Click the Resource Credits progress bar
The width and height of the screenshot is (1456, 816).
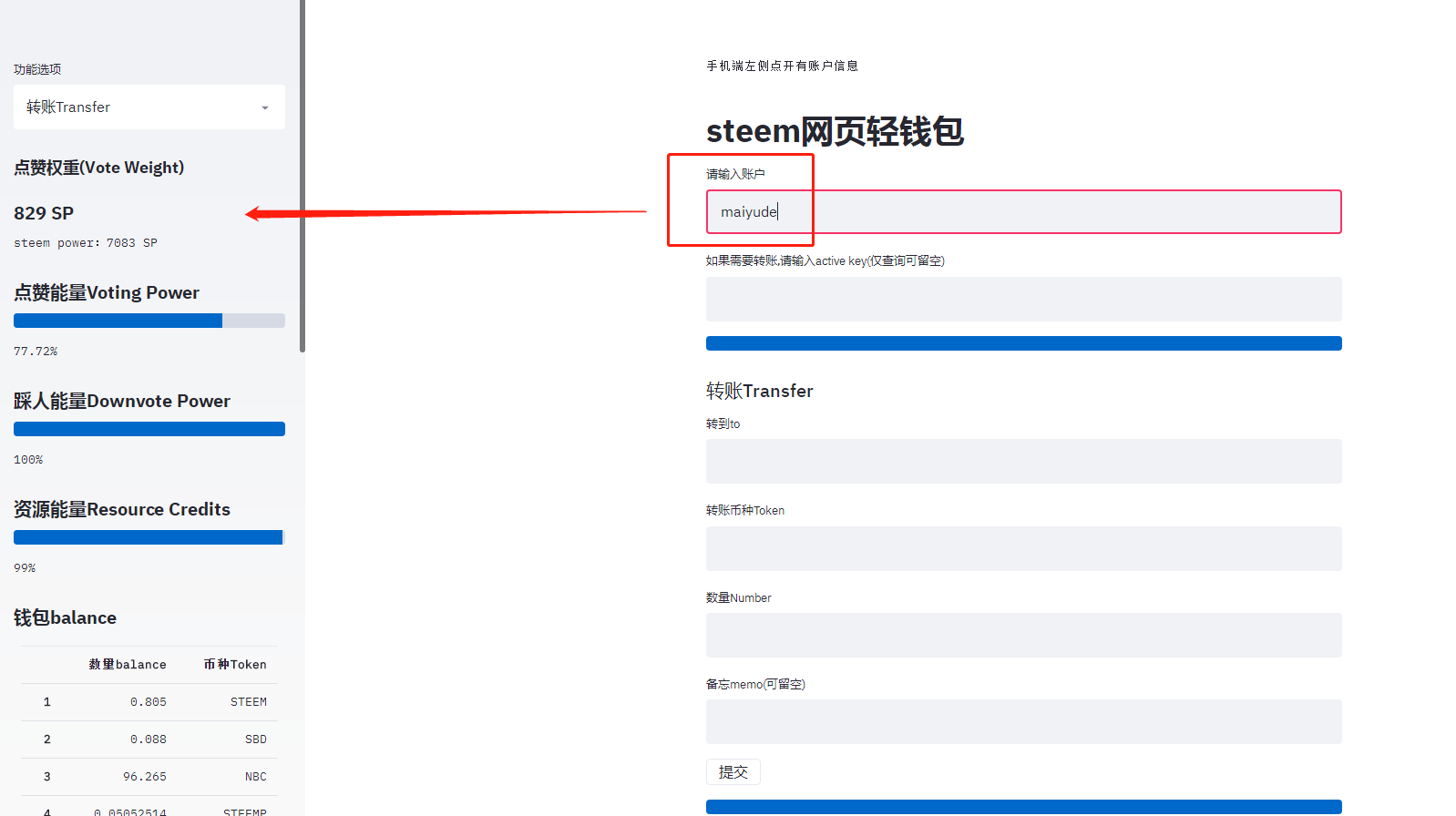[149, 537]
